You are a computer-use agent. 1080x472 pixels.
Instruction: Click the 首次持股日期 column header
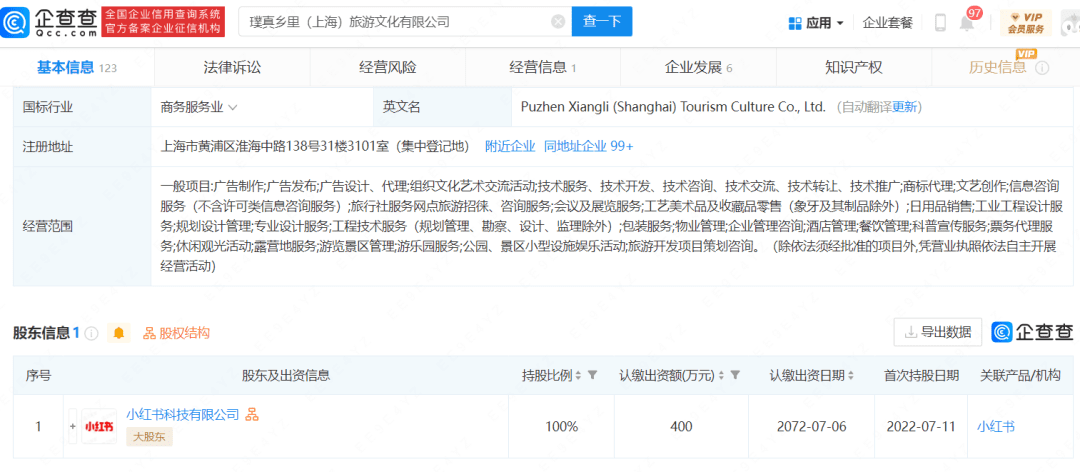coord(921,376)
